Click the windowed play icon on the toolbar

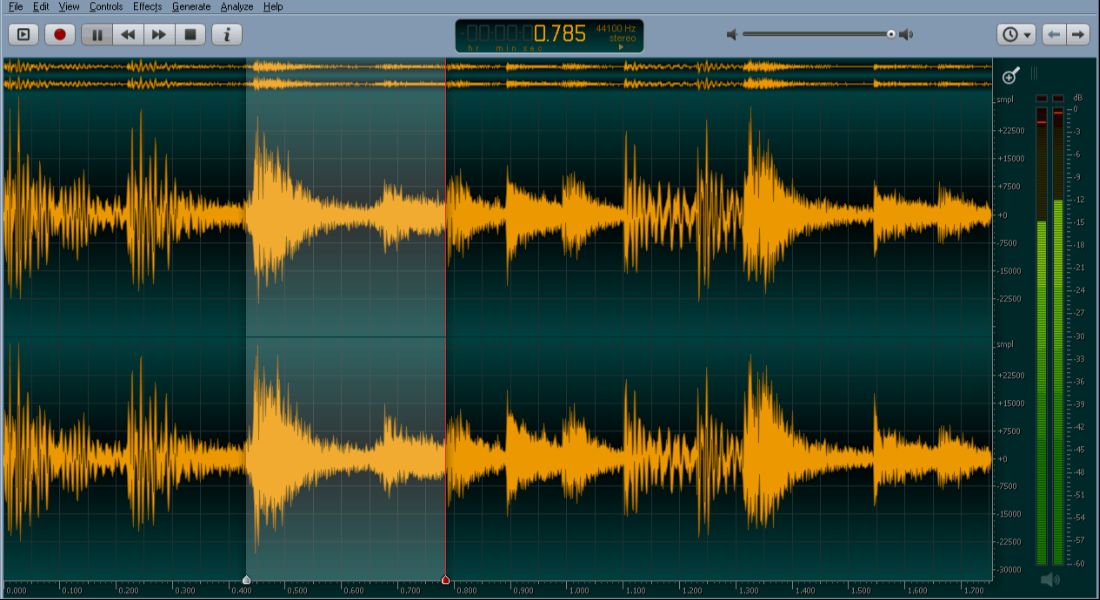24,33
